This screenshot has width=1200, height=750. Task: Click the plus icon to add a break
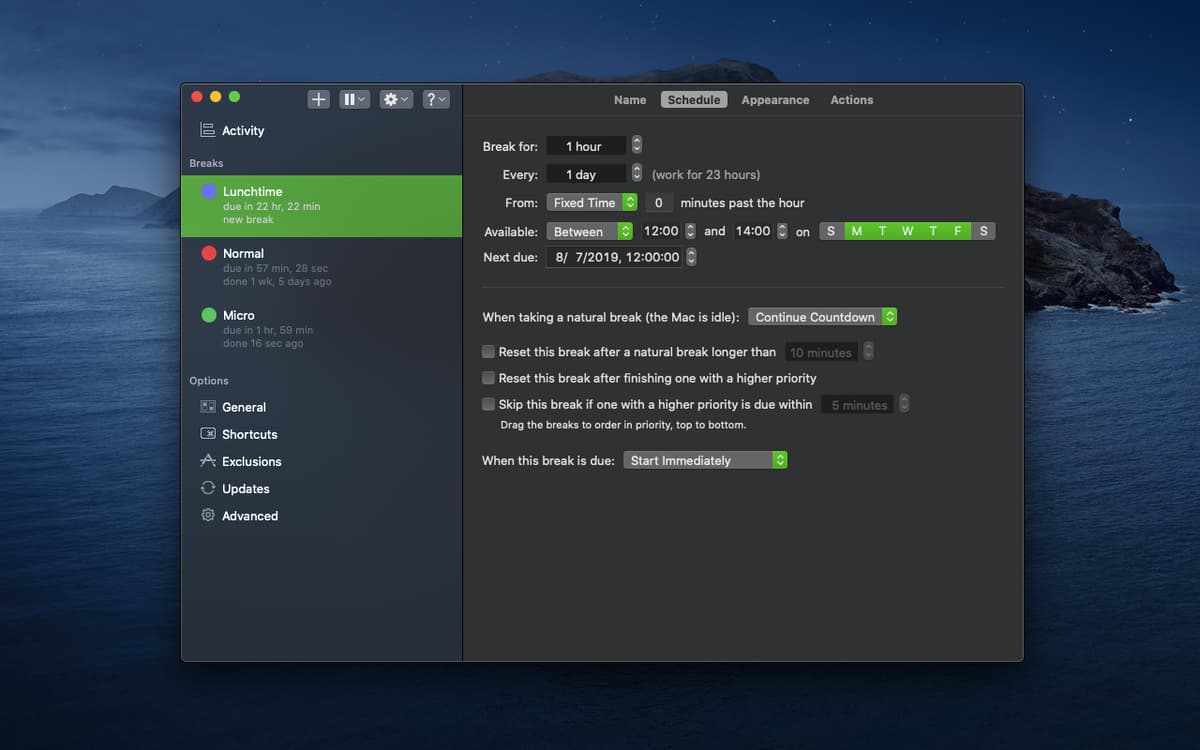[x=318, y=99]
